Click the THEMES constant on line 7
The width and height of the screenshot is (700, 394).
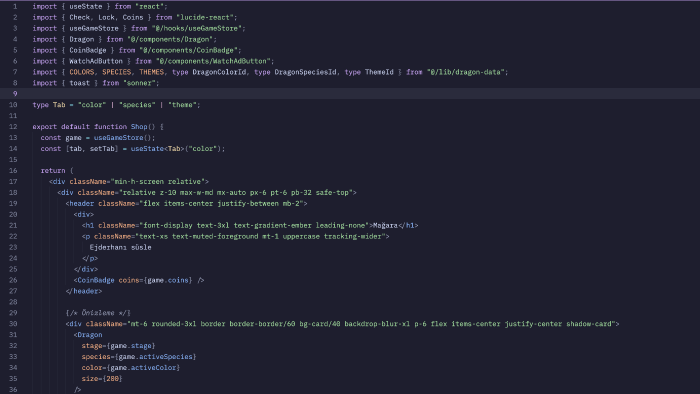click(151, 72)
